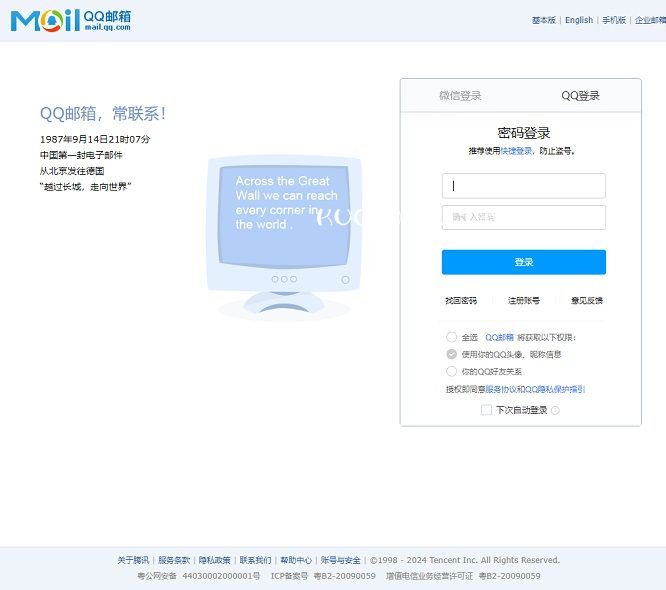
Task: Open the 隐私政策 footer link
Action: (214, 560)
